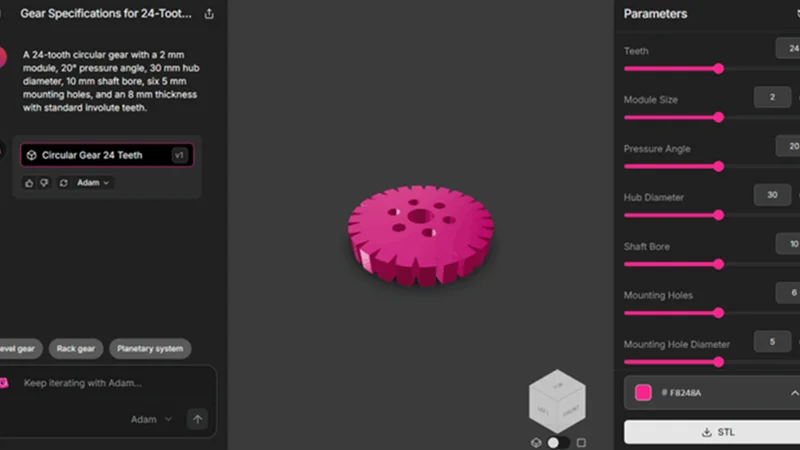This screenshot has height=450, width=800.
Task: Select the bevel gear suggestion chip
Action: point(19,348)
